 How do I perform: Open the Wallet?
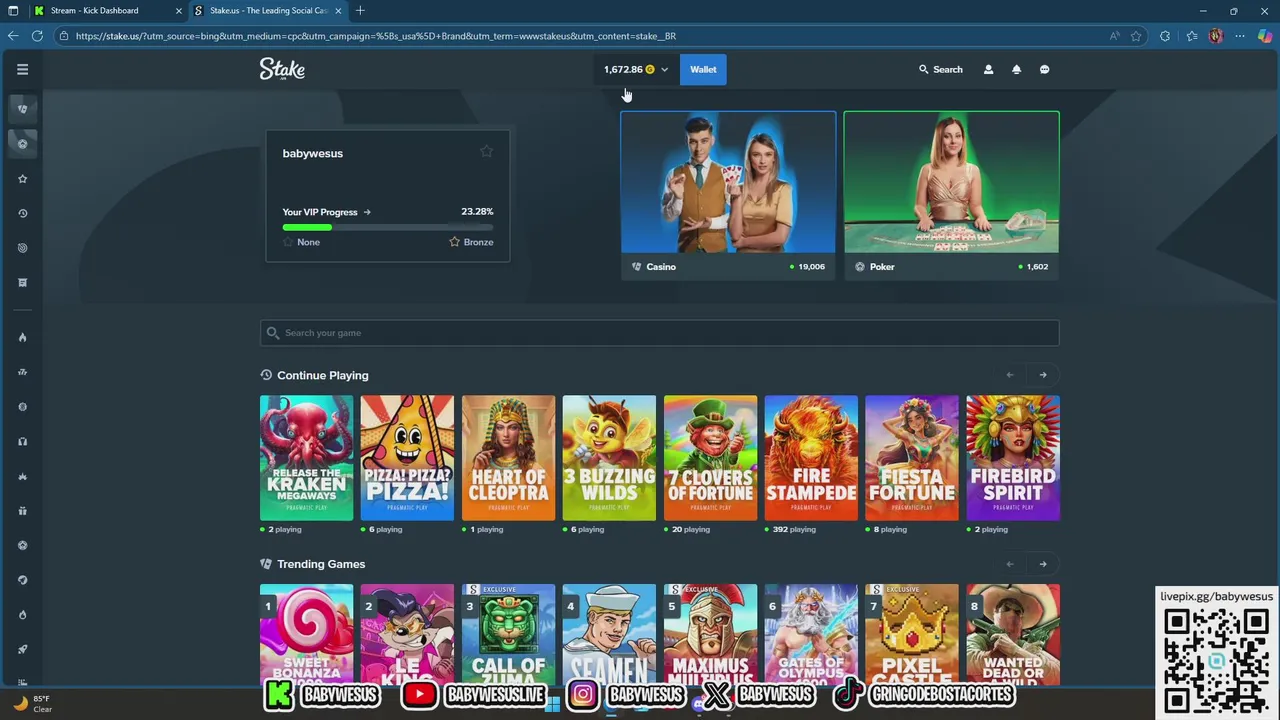(703, 70)
